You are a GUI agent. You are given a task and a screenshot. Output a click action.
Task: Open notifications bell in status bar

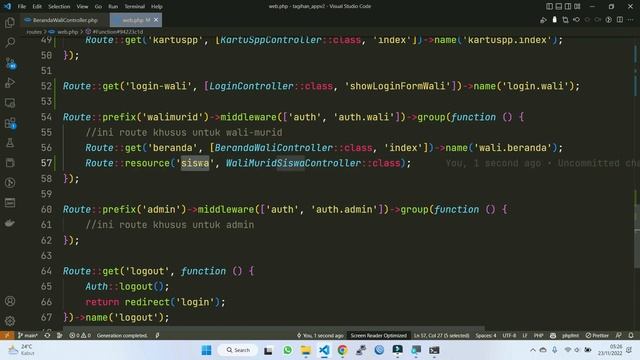coord(631,335)
